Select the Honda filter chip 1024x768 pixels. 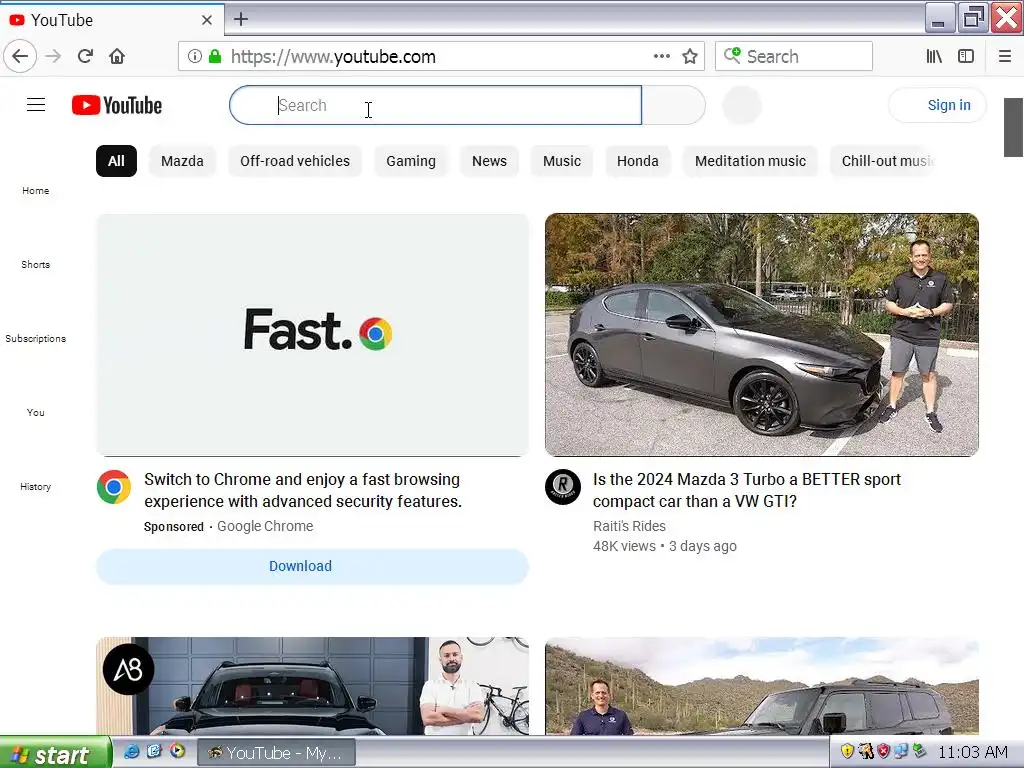[637, 161]
